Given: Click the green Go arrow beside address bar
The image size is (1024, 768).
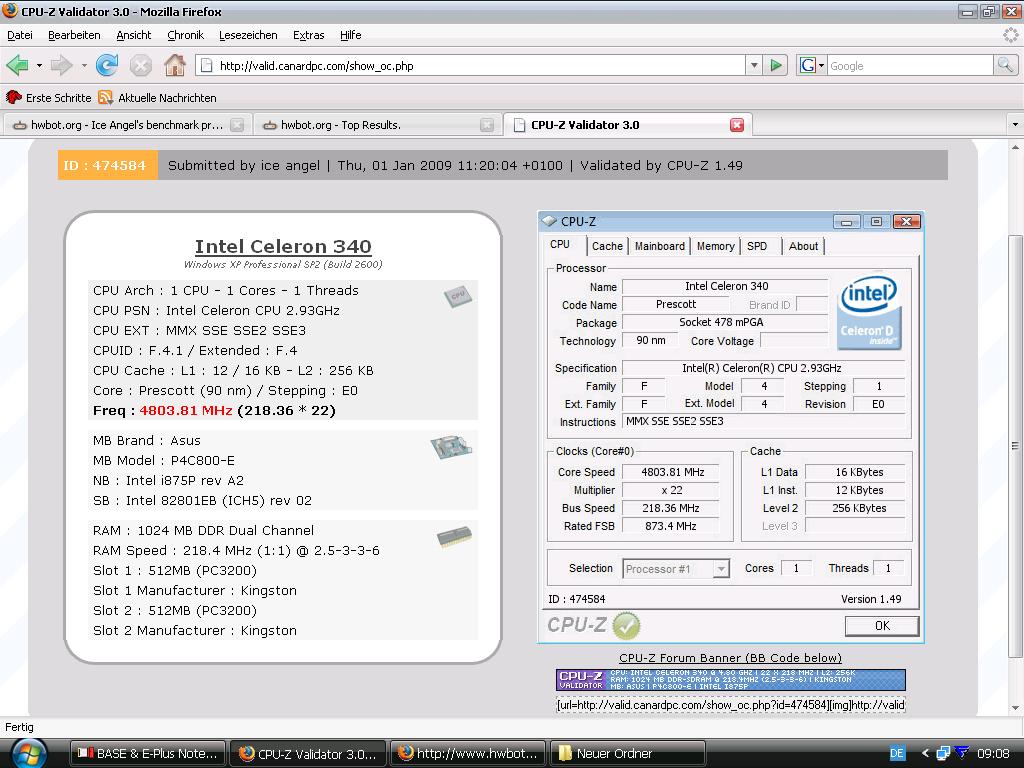Looking at the screenshot, I should (x=776, y=65).
